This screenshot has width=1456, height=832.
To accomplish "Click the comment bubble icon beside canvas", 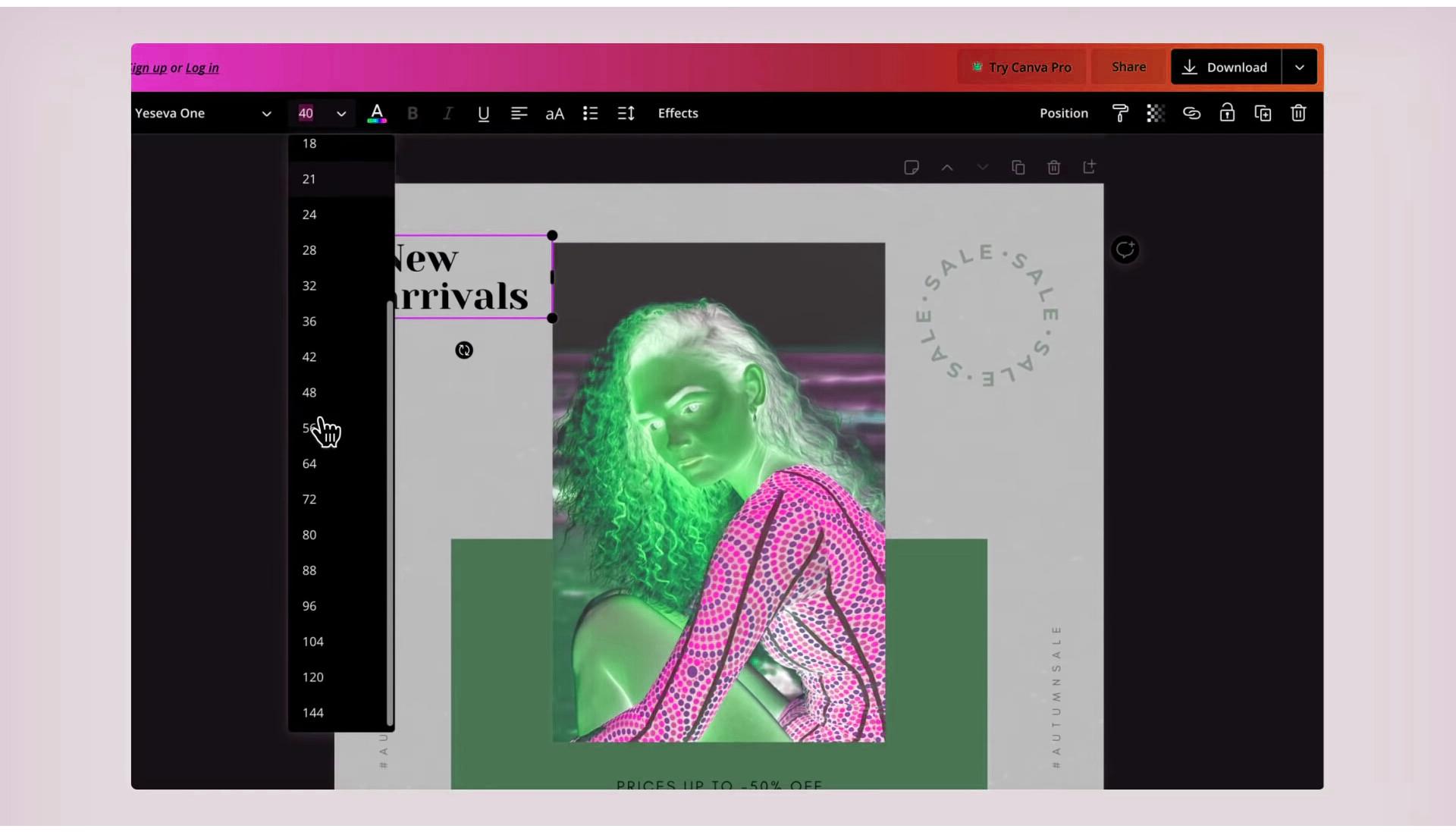I will 1125,250.
